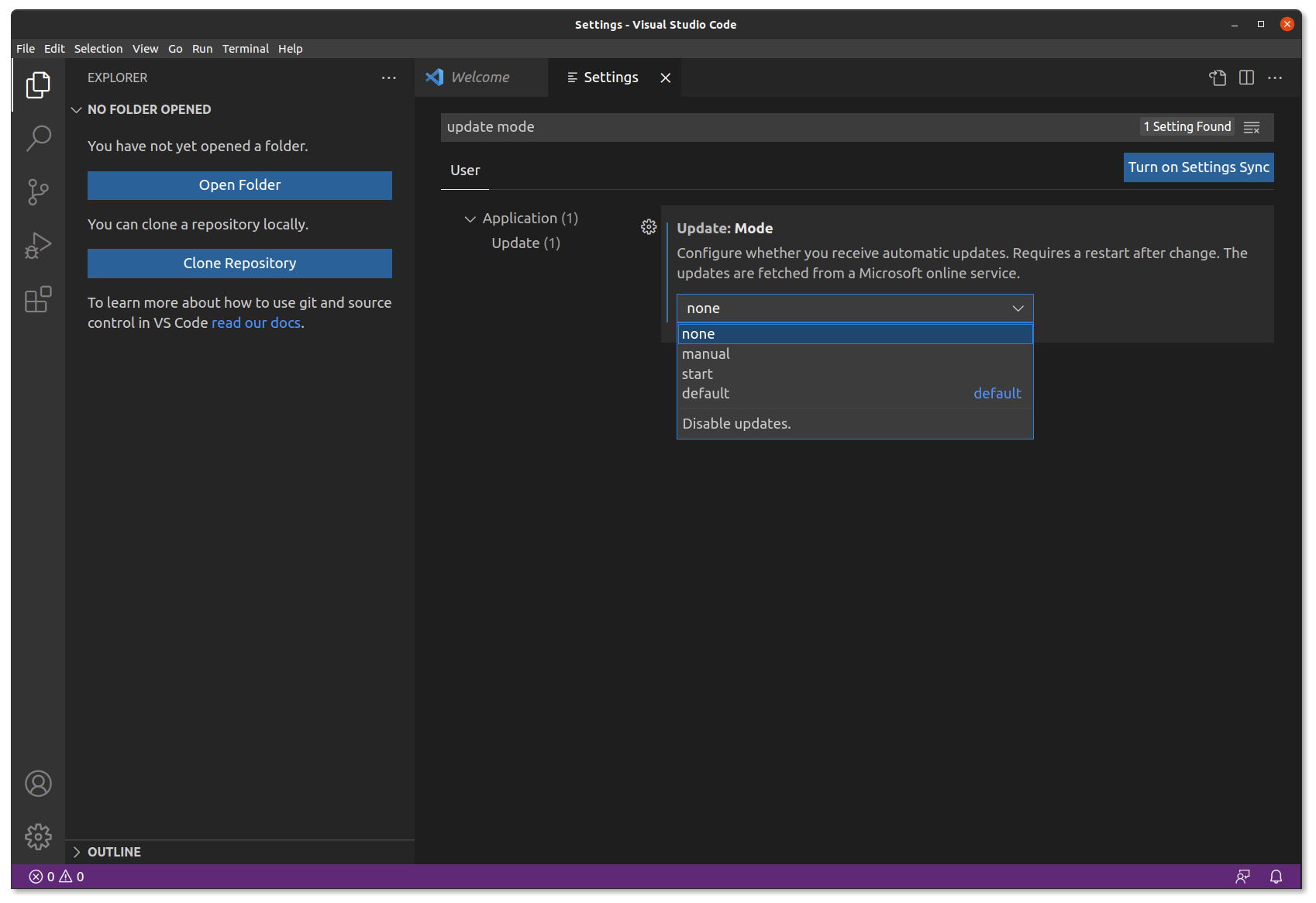Viewport: 1316px width, 903px height.
Task: Select 'start' option in dropdown list
Action: pyautogui.click(x=855, y=374)
